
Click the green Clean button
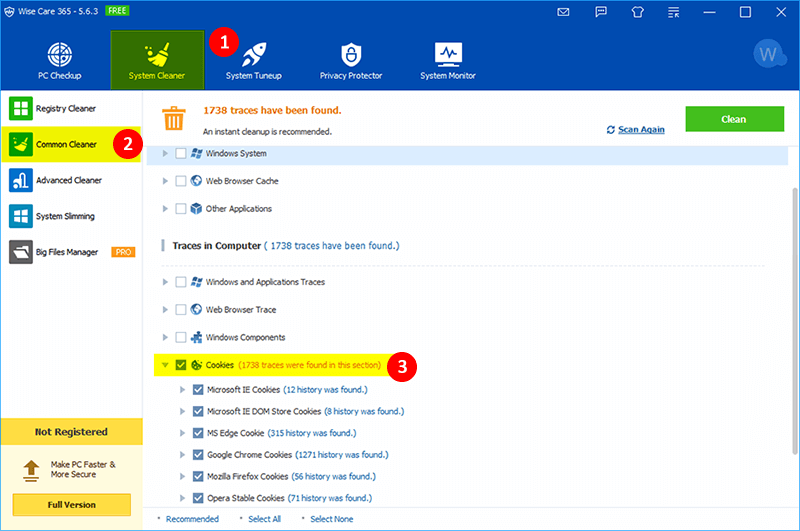pos(734,119)
